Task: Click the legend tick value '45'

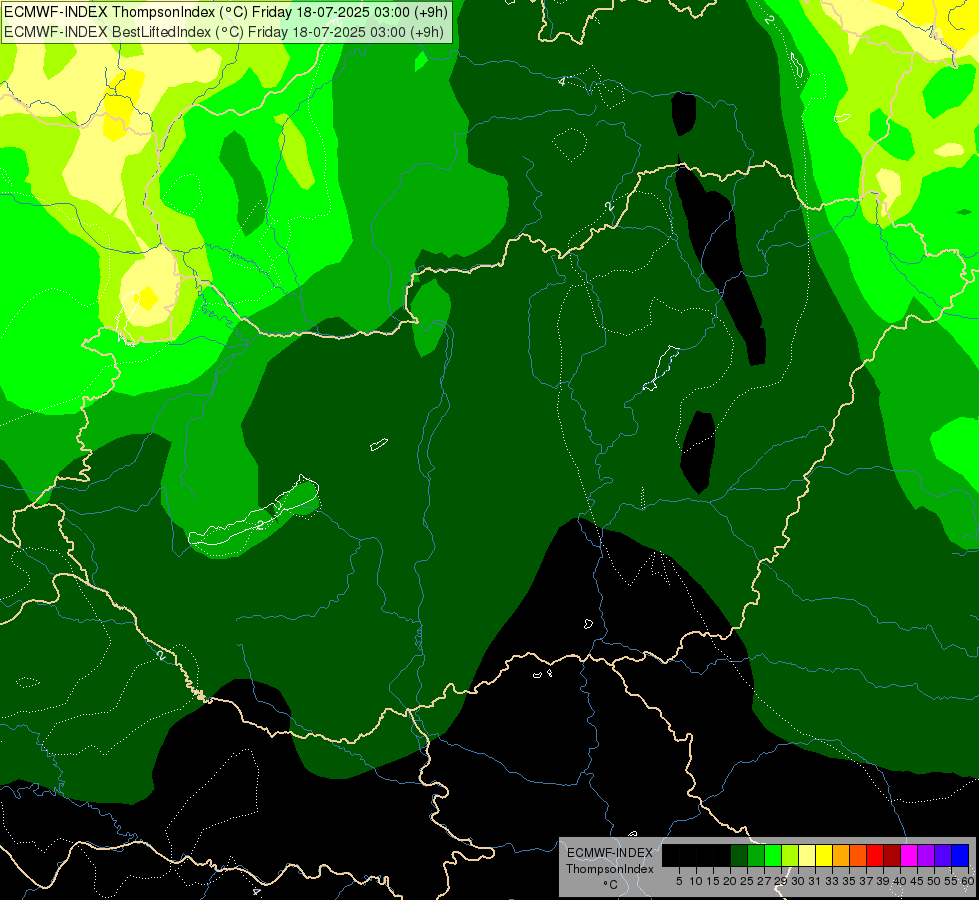Action: pyautogui.click(x=917, y=881)
